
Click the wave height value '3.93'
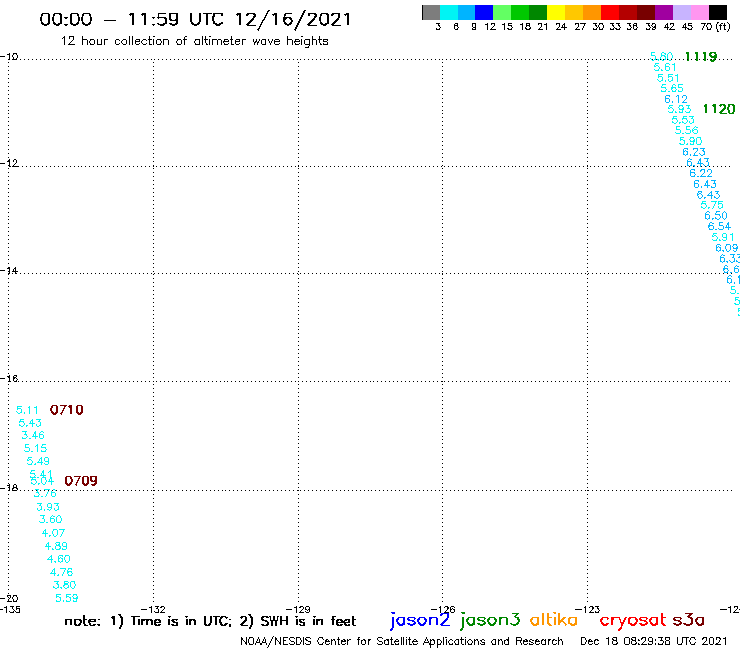(48, 507)
